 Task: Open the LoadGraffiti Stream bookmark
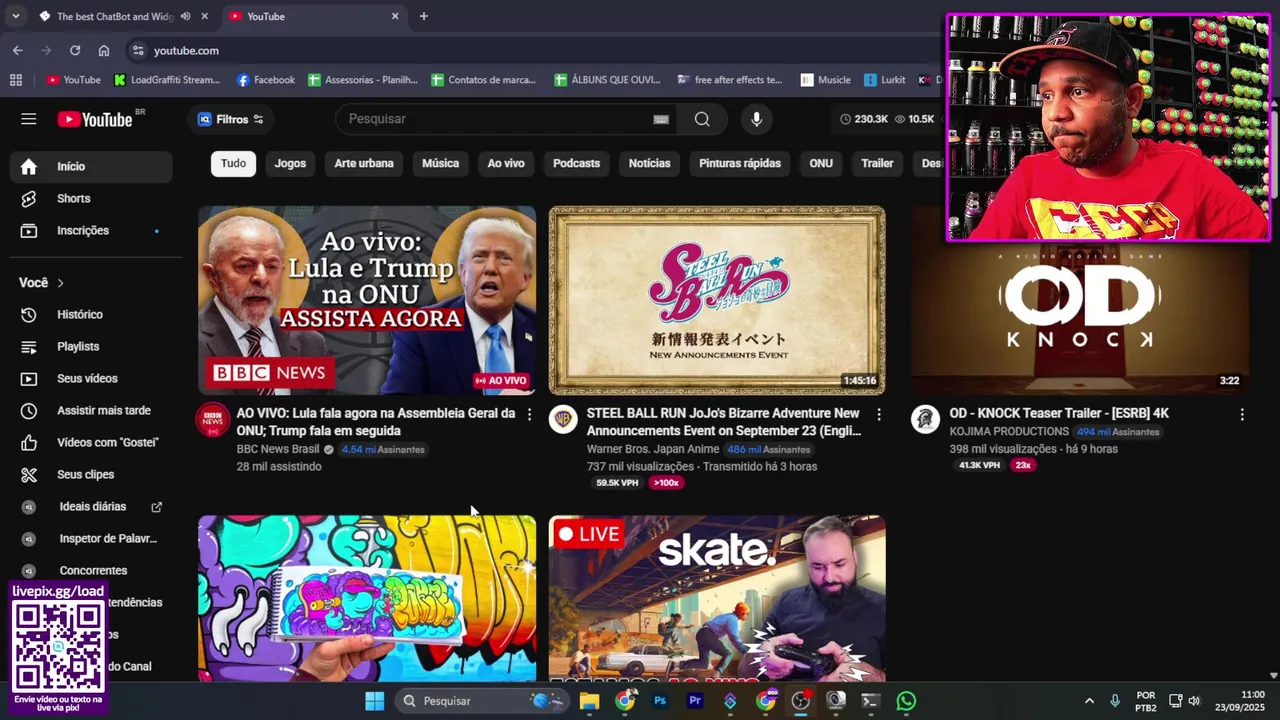[x=166, y=80]
